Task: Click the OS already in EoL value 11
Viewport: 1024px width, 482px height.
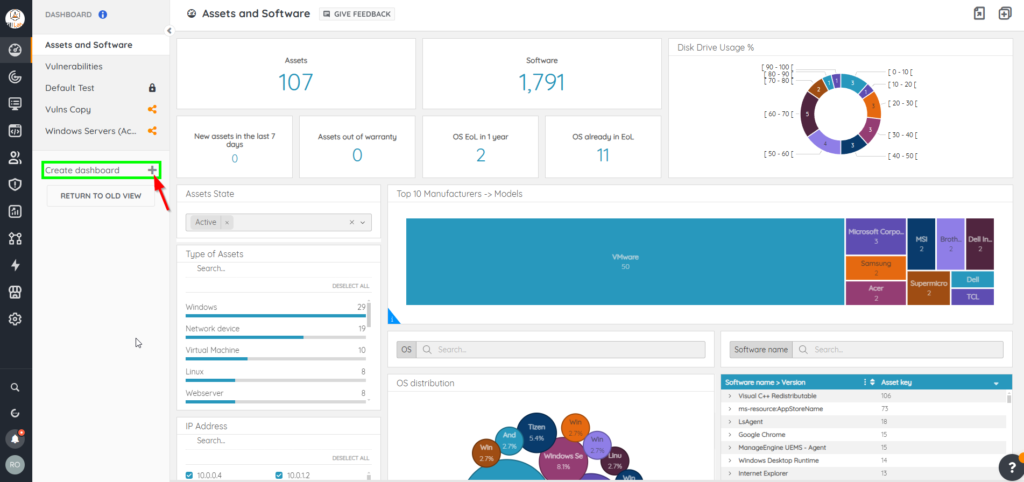Action: [x=603, y=155]
